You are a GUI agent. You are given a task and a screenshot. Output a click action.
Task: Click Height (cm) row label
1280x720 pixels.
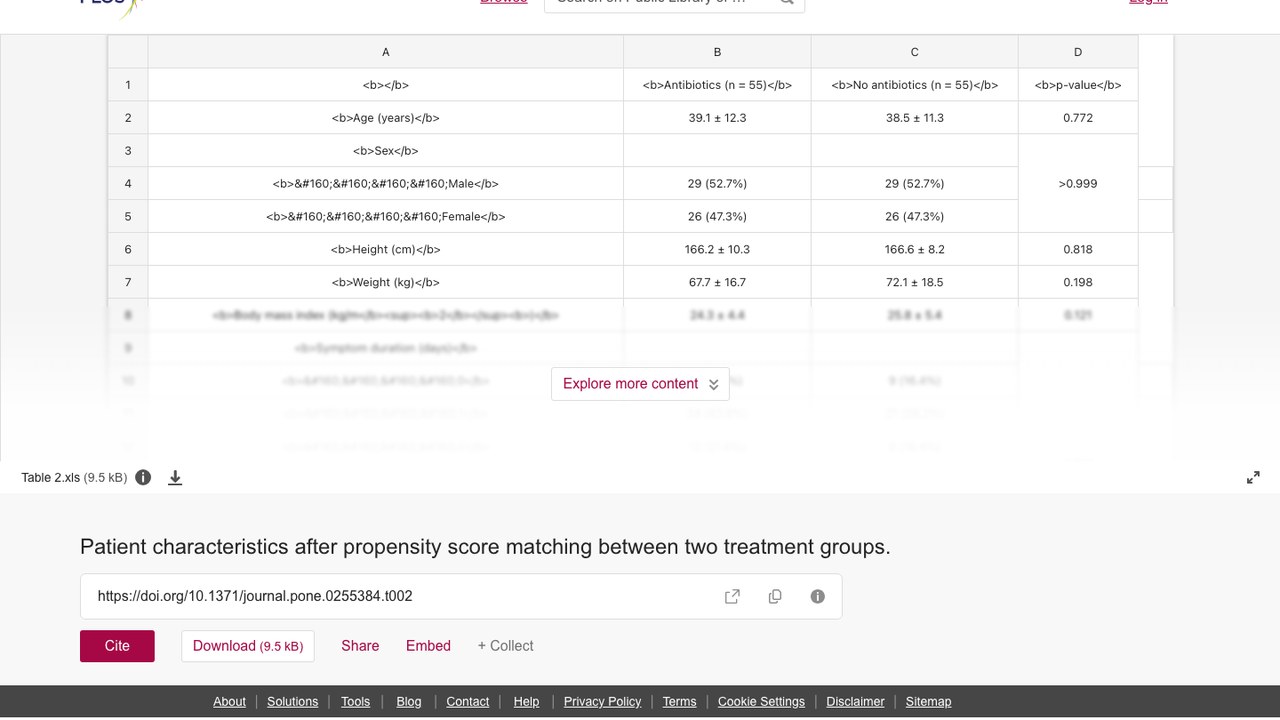coord(386,250)
